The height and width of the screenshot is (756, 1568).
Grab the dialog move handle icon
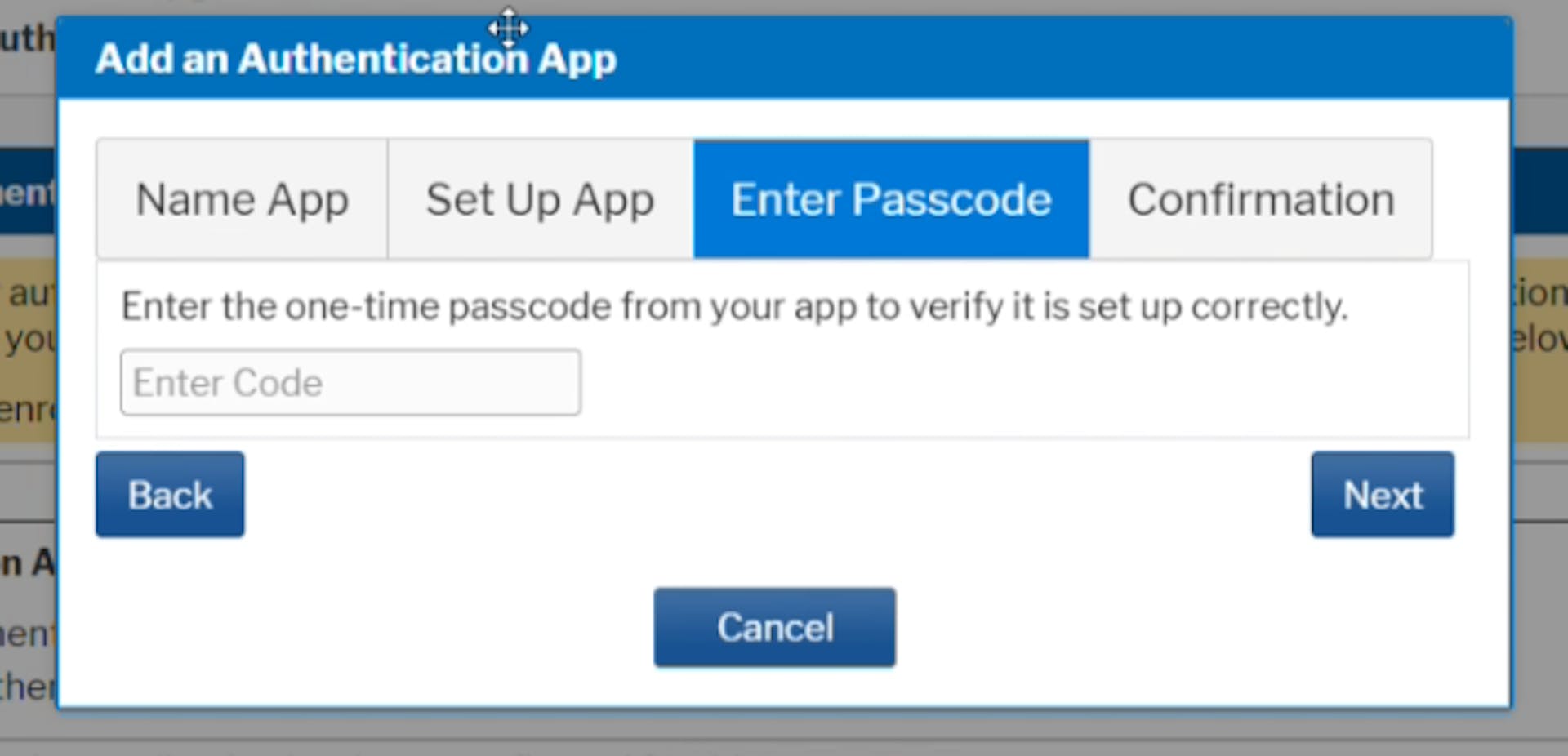(508, 27)
